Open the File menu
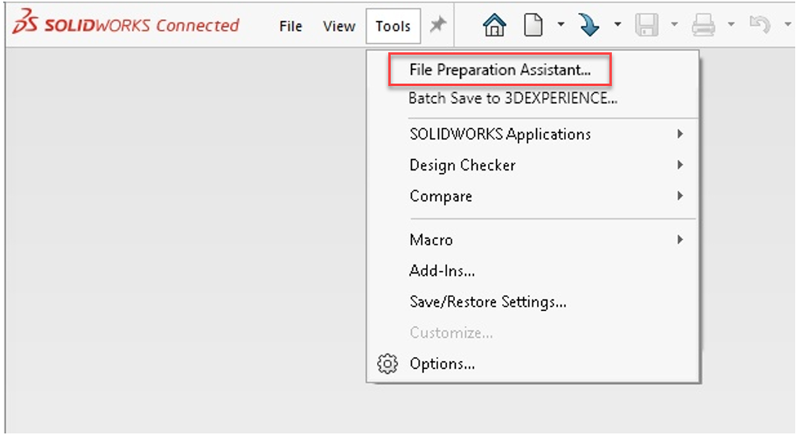 (291, 27)
